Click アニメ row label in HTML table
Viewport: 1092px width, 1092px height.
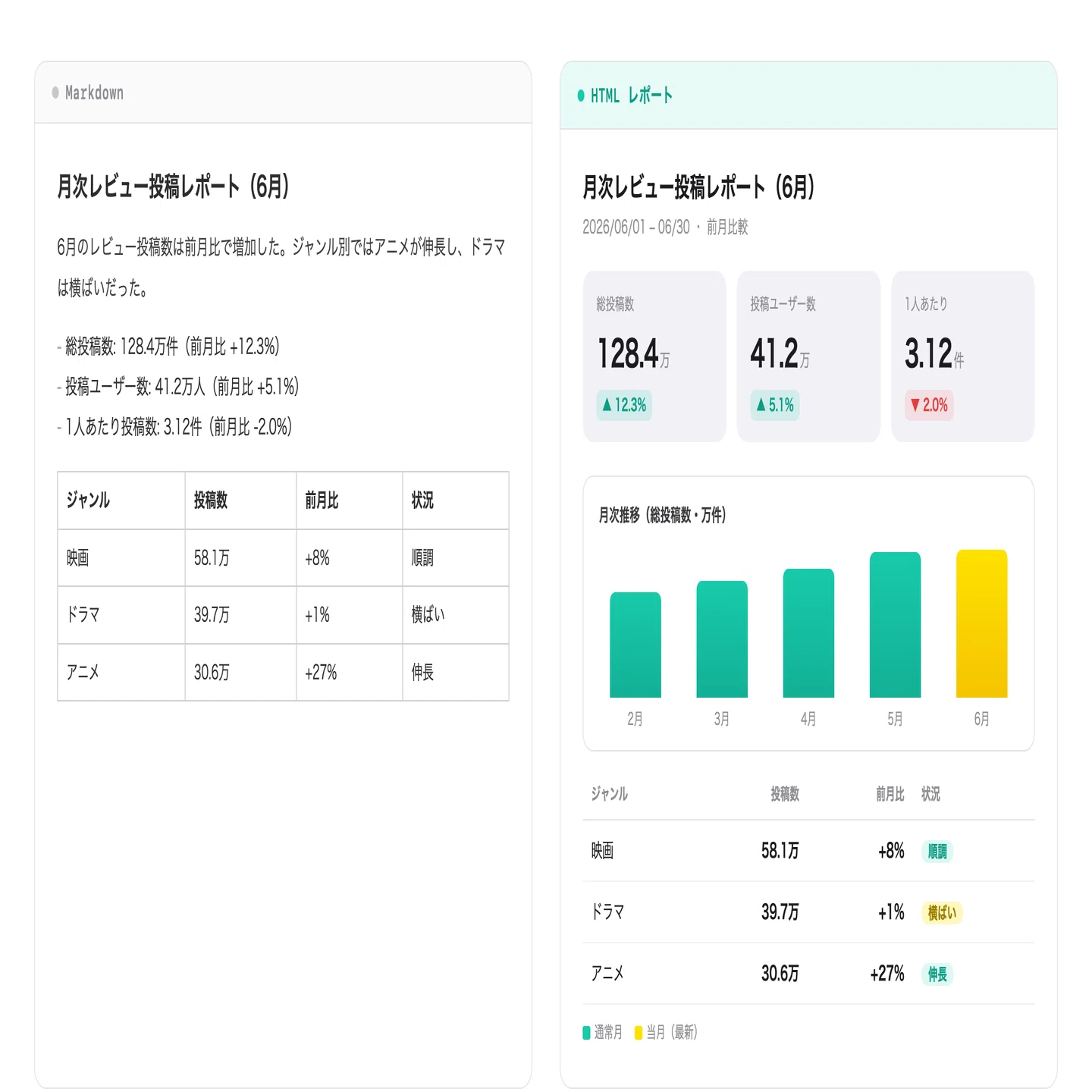click(x=607, y=974)
